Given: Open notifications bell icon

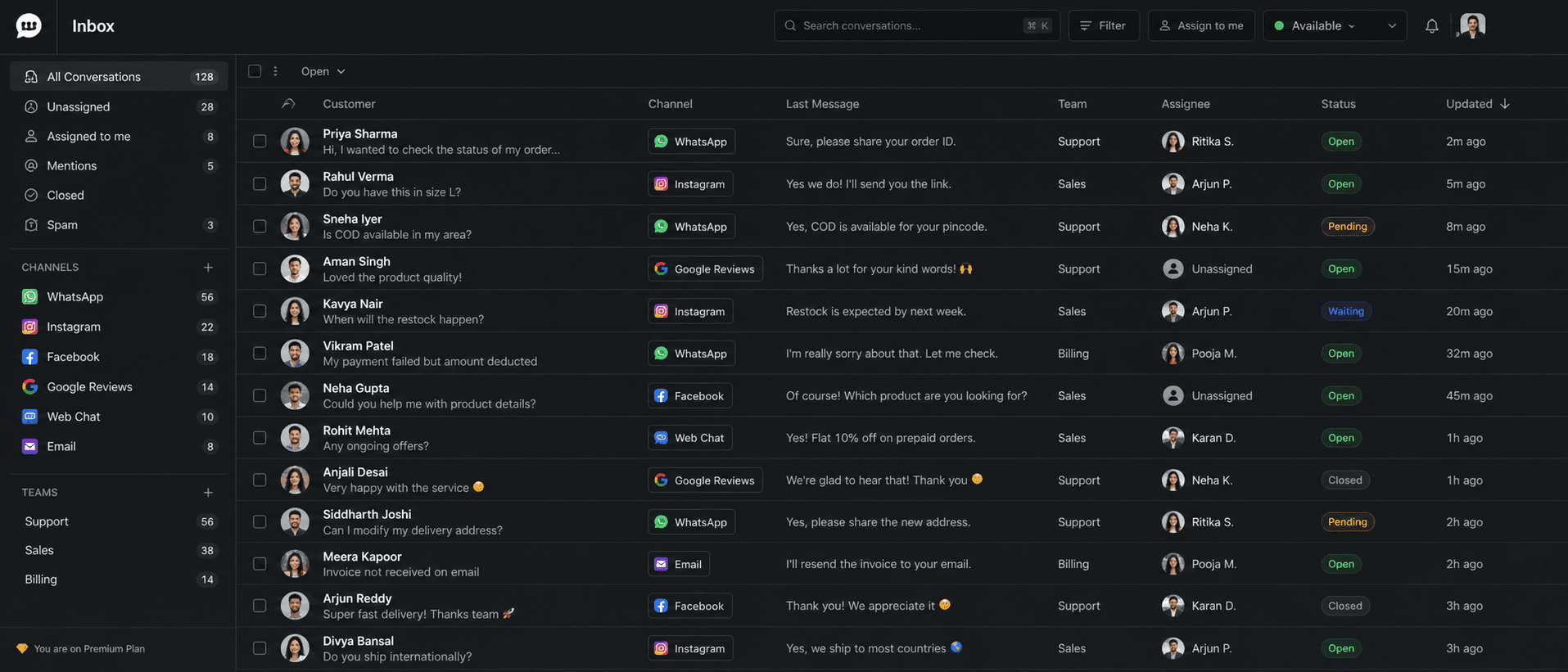Looking at the screenshot, I should pos(1431,26).
